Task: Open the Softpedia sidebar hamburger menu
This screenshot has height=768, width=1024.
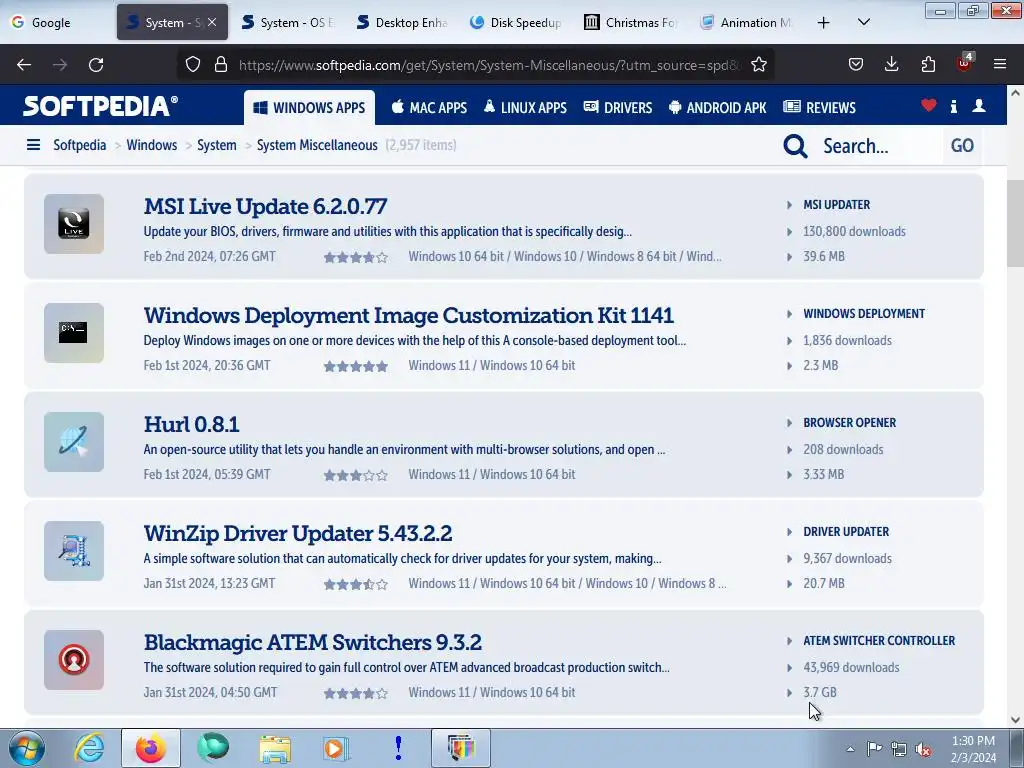Action: pos(33,144)
